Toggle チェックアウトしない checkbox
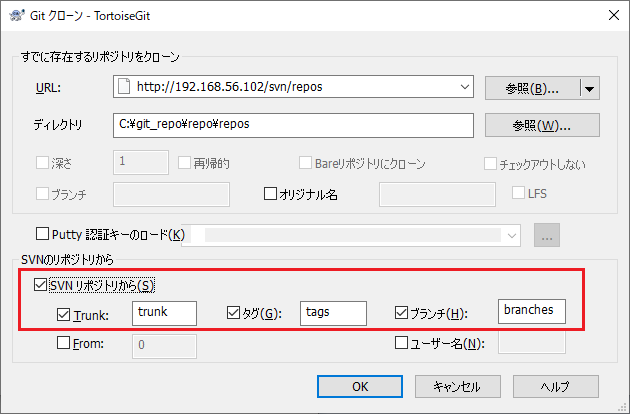 click(490, 164)
